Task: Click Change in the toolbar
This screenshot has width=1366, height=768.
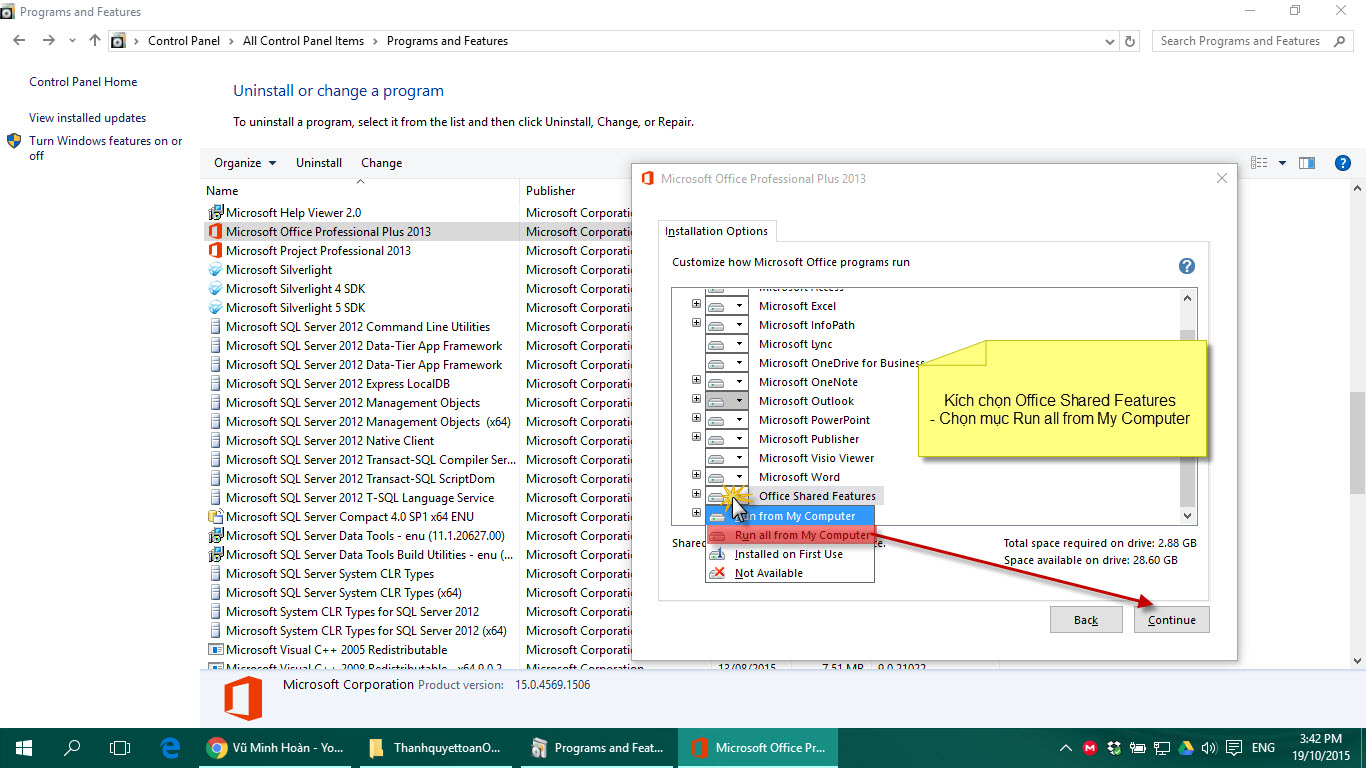Action: coord(382,163)
